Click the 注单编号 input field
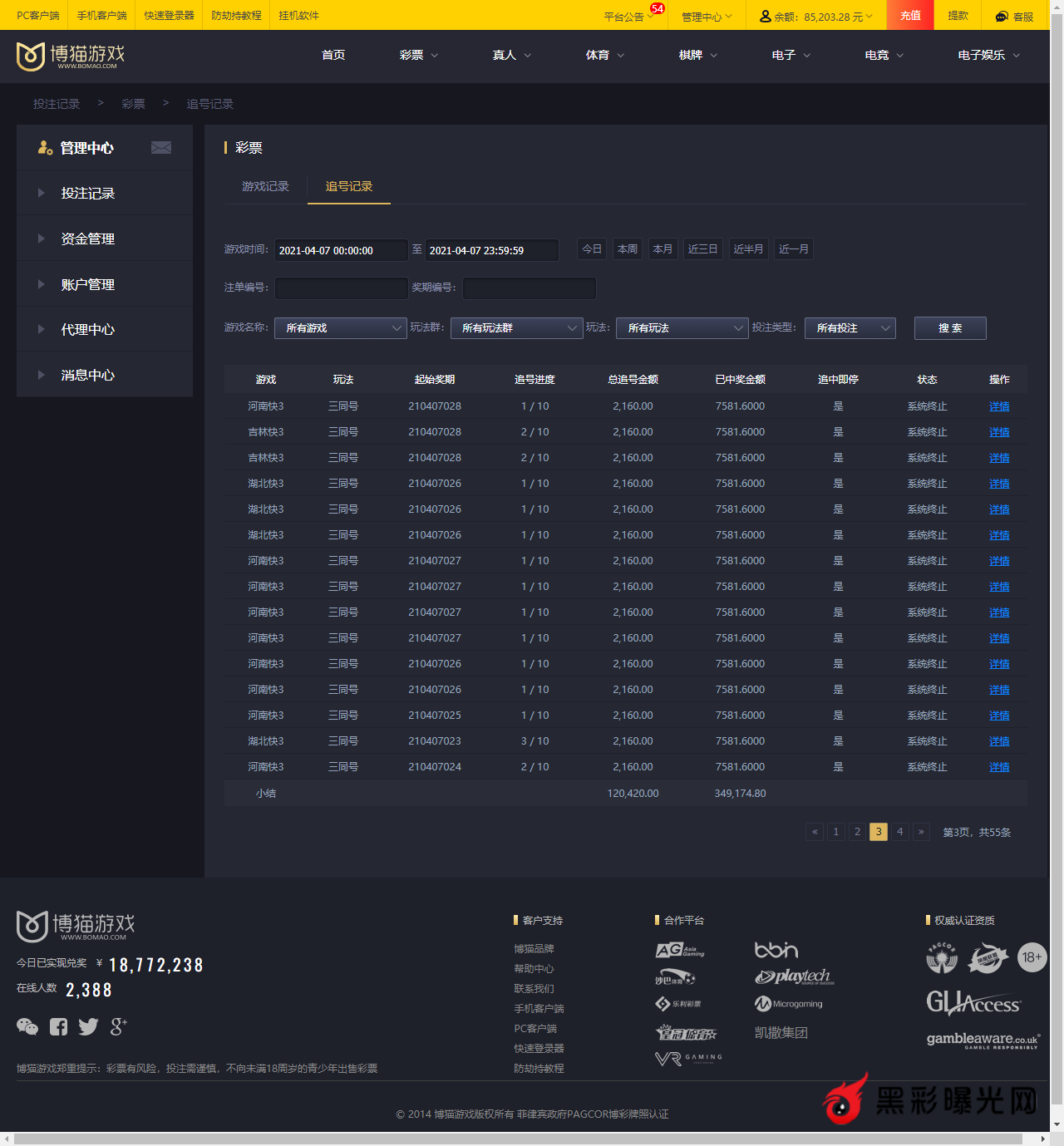Viewport: 1064px width, 1146px height. click(x=341, y=288)
